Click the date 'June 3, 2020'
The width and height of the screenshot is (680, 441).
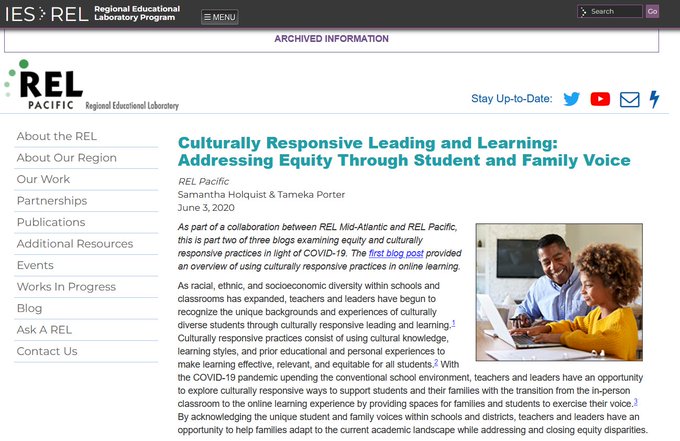click(x=206, y=208)
